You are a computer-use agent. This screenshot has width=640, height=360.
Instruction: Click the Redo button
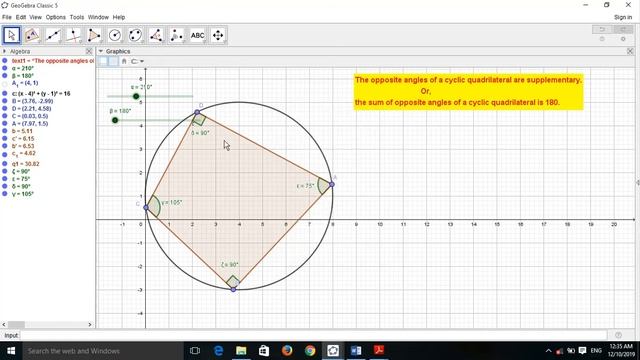(x=623, y=29)
